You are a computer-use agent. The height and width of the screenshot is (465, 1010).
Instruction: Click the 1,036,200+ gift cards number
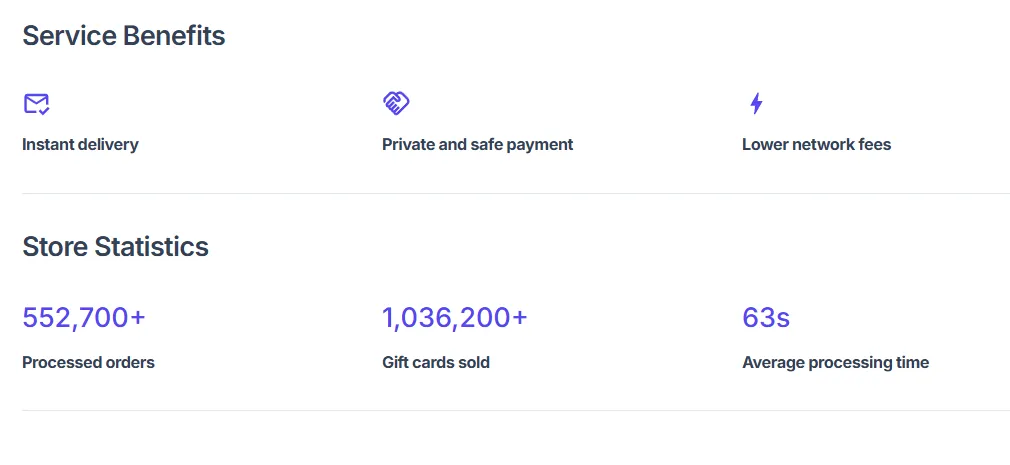(455, 318)
